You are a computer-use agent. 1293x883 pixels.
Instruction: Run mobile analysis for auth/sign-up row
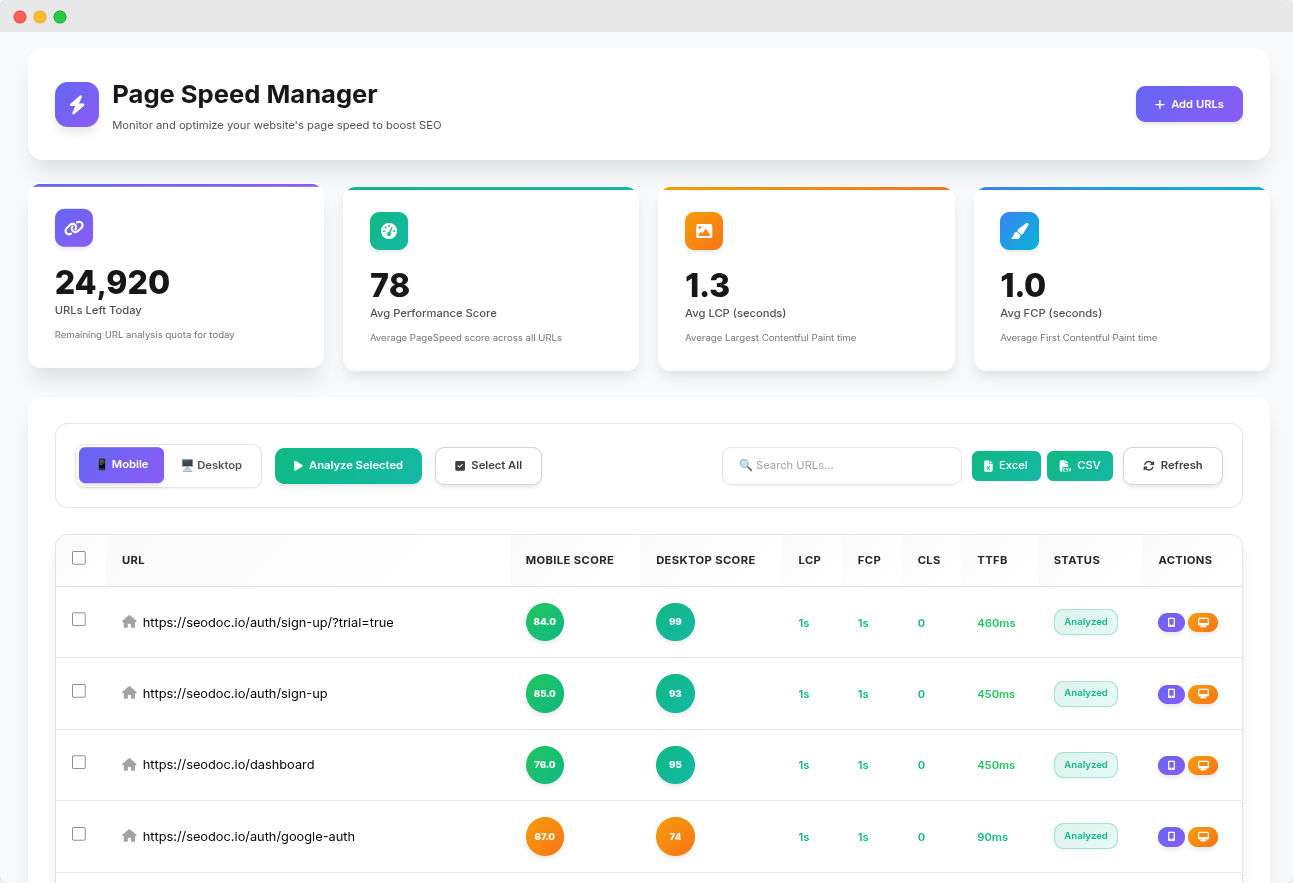point(1171,694)
